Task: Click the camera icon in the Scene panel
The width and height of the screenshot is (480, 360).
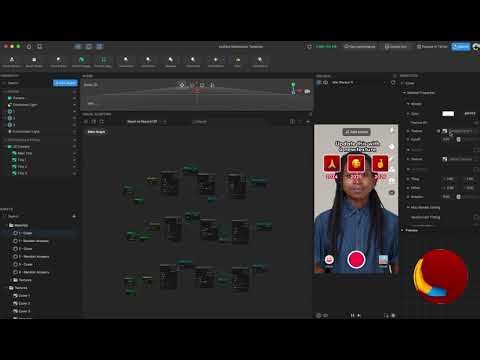Action: click(x=307, y=91)
